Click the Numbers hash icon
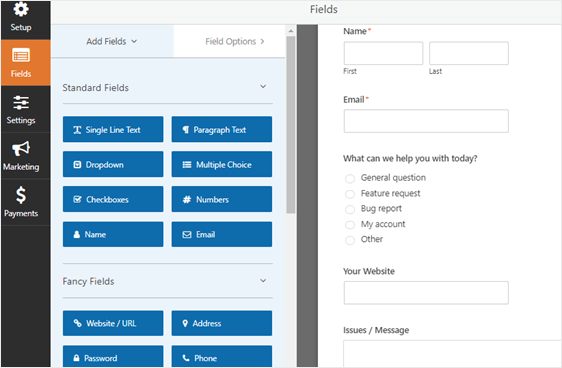This screenshot has width=562, height=368. (x=187, y=200)
